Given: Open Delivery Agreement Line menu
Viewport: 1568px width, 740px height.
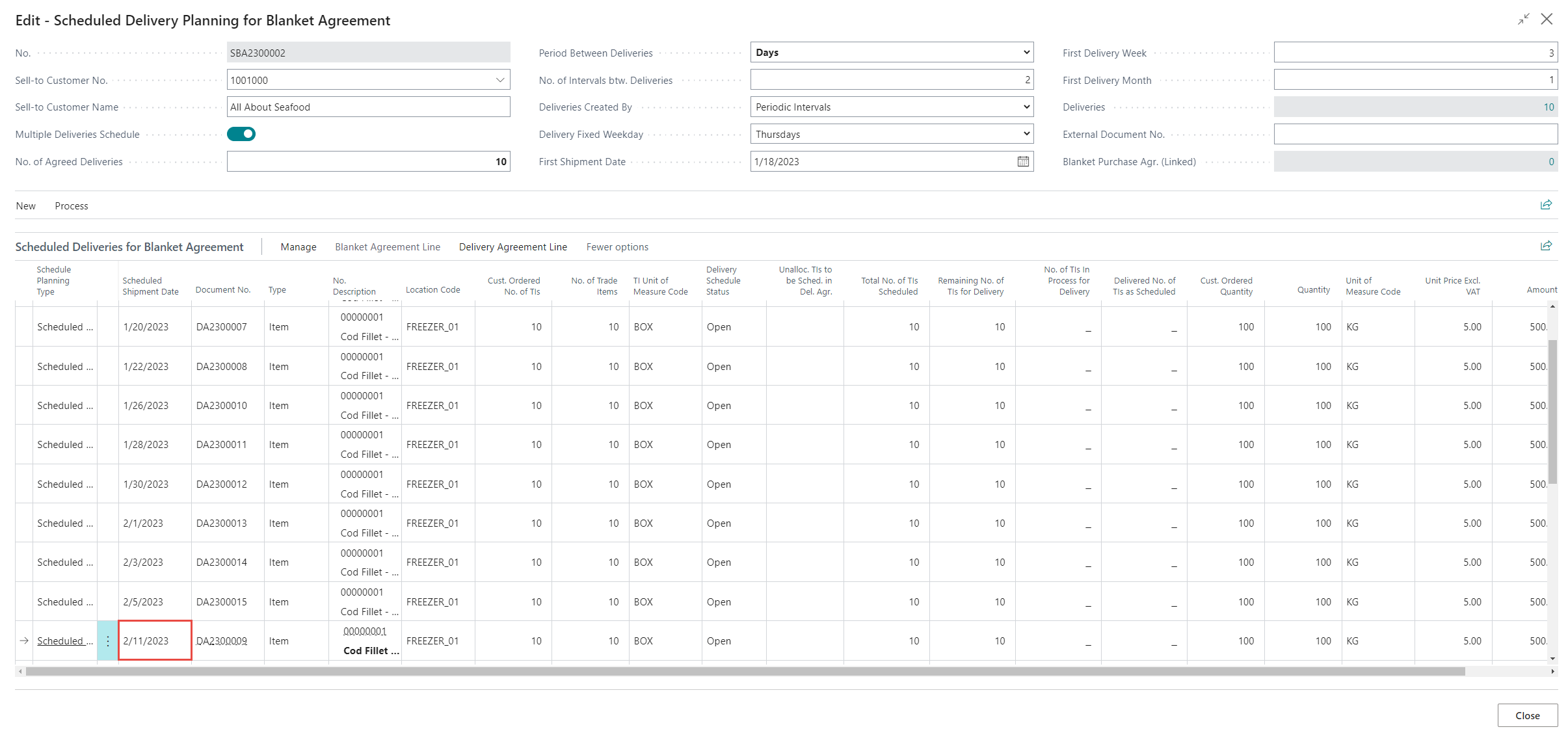Looking at the screenshot, I should point(512,247).
